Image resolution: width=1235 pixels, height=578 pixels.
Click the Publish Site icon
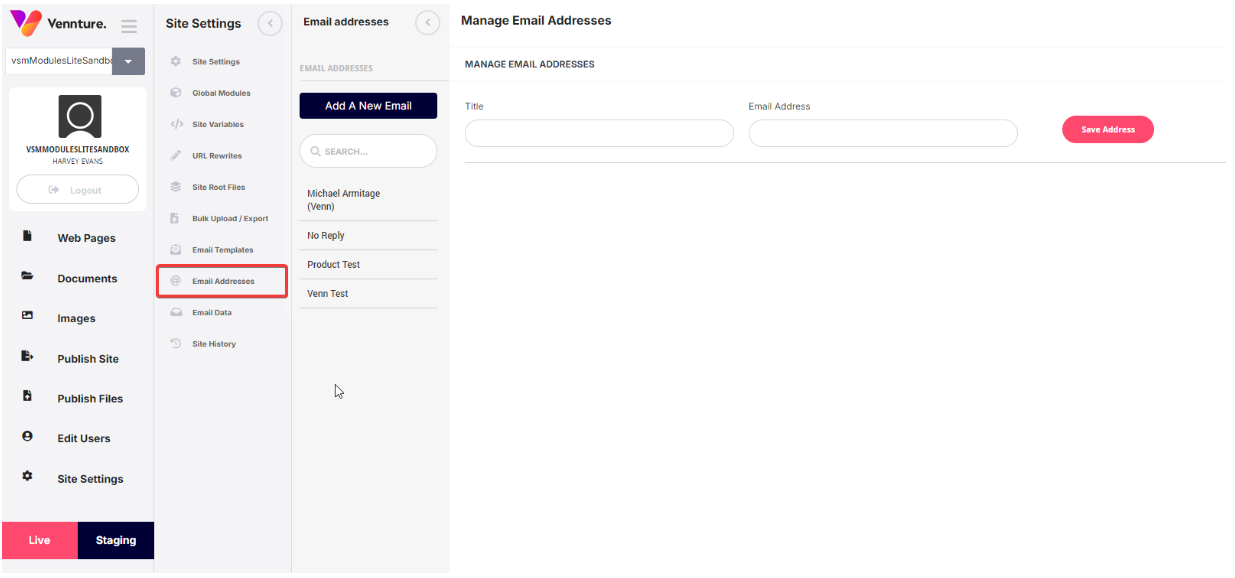[27, 357]
